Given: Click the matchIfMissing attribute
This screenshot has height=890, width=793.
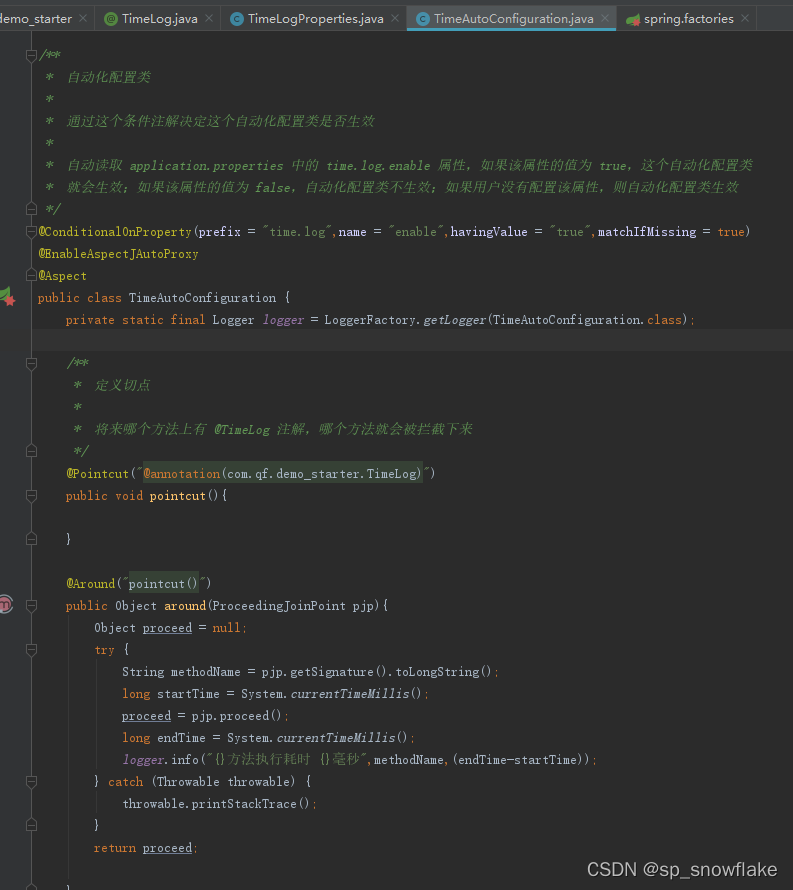Looking at the screenshot, I should coord(647,232).
